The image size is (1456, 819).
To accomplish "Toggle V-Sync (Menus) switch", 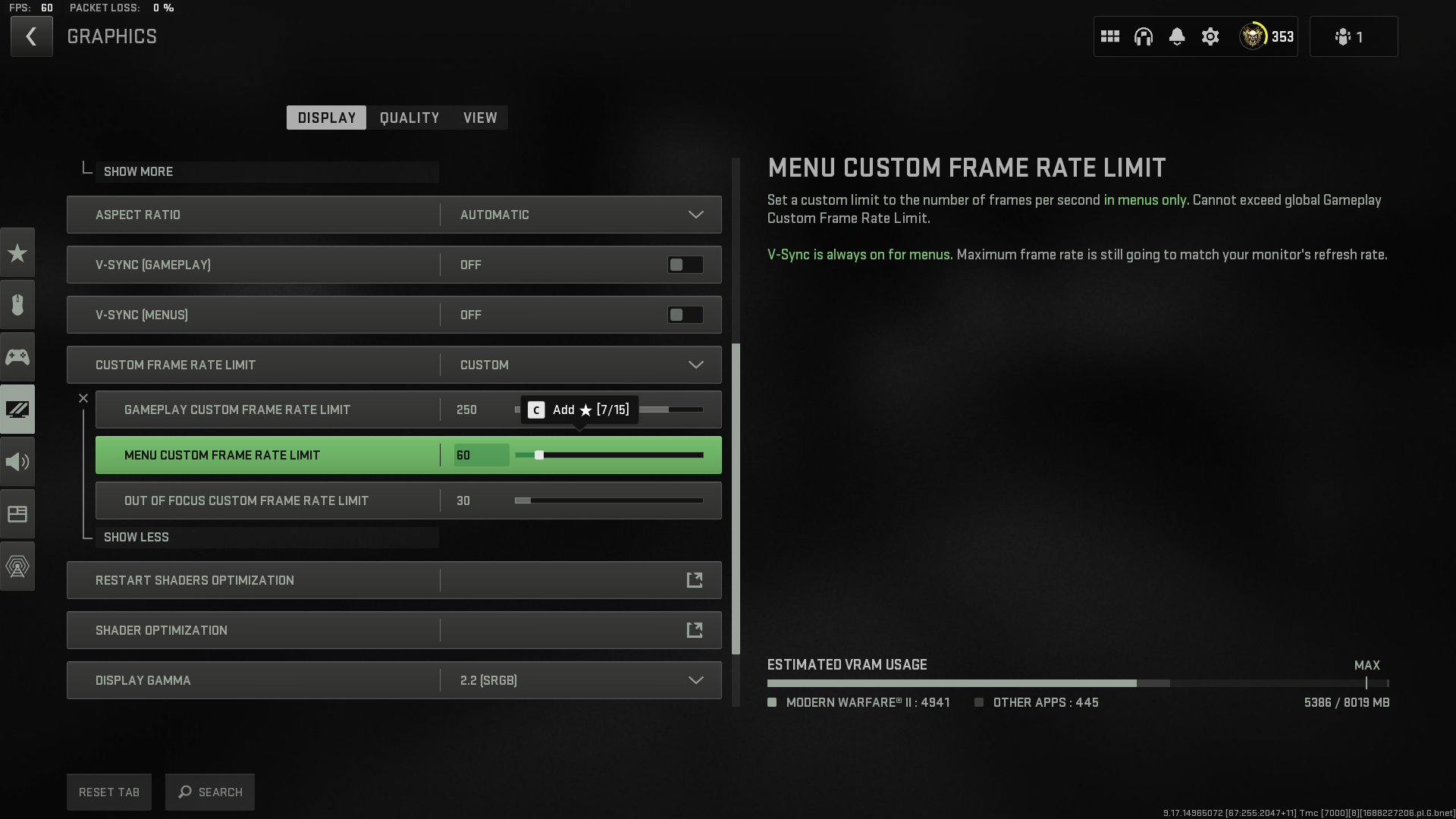I will click(685, 315).
